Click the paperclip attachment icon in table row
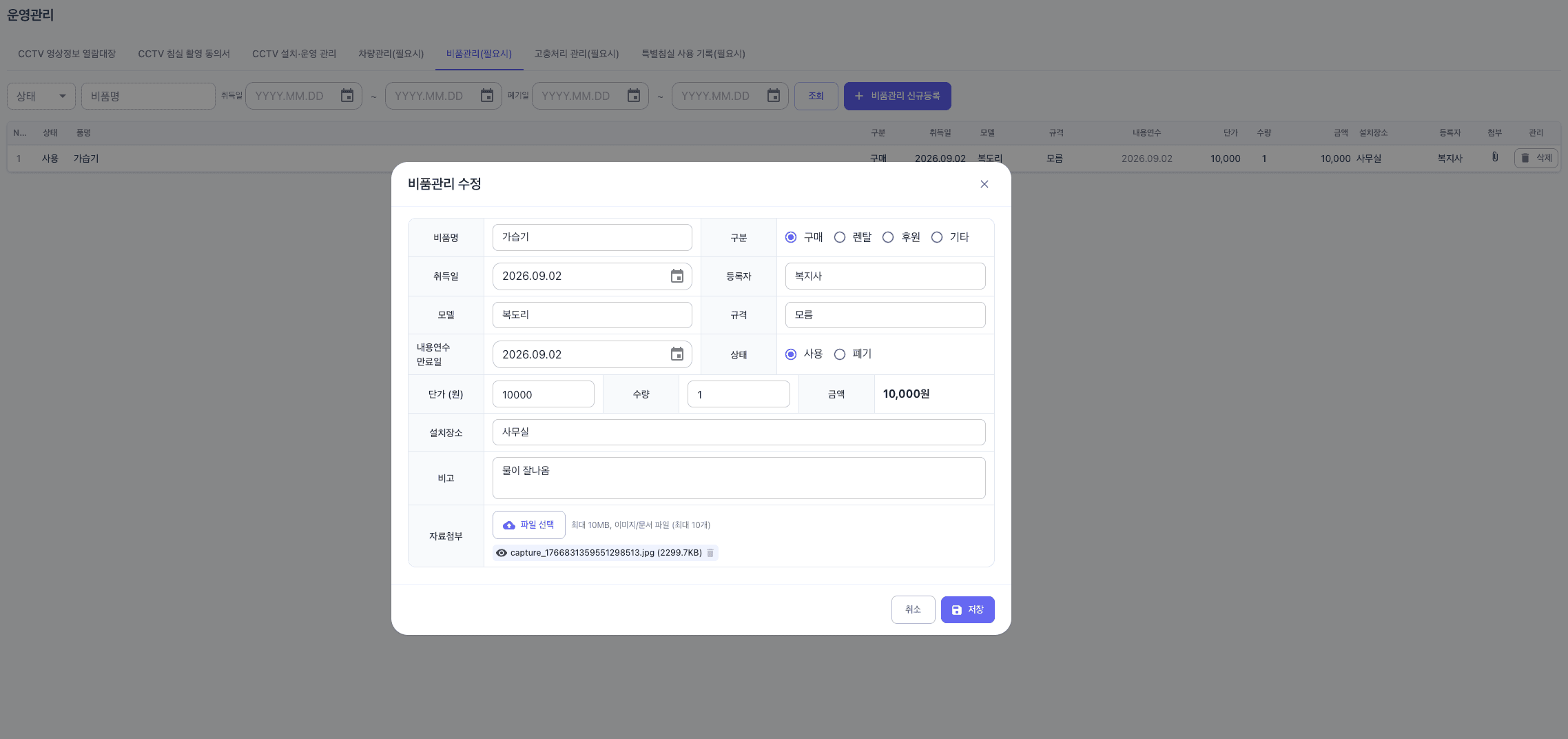The image size is (1568, 739). coord(1495,157)
